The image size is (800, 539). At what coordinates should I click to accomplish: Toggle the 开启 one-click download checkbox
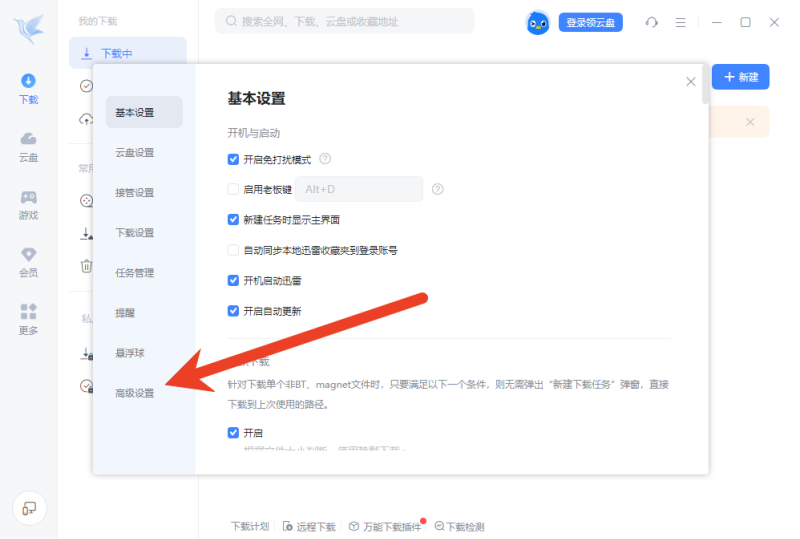tap(233, 433)
